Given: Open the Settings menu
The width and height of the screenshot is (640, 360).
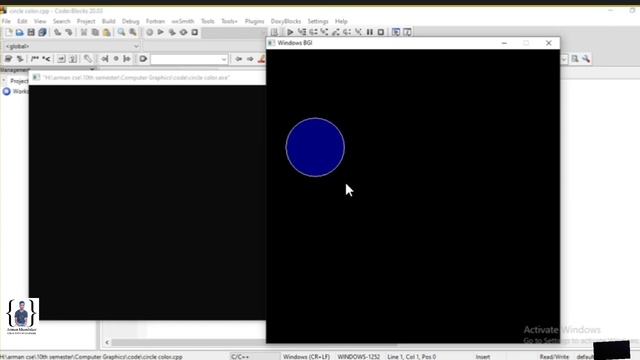Looking at the screenshot, I should [x=318, y=21].
